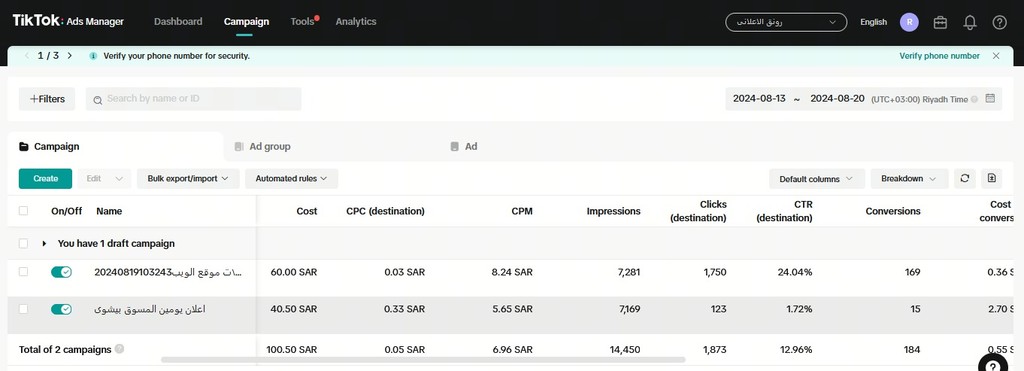1024x371 pixels.
Task: Click the 100.50 SAR total cost
Action: pos(291,349)
